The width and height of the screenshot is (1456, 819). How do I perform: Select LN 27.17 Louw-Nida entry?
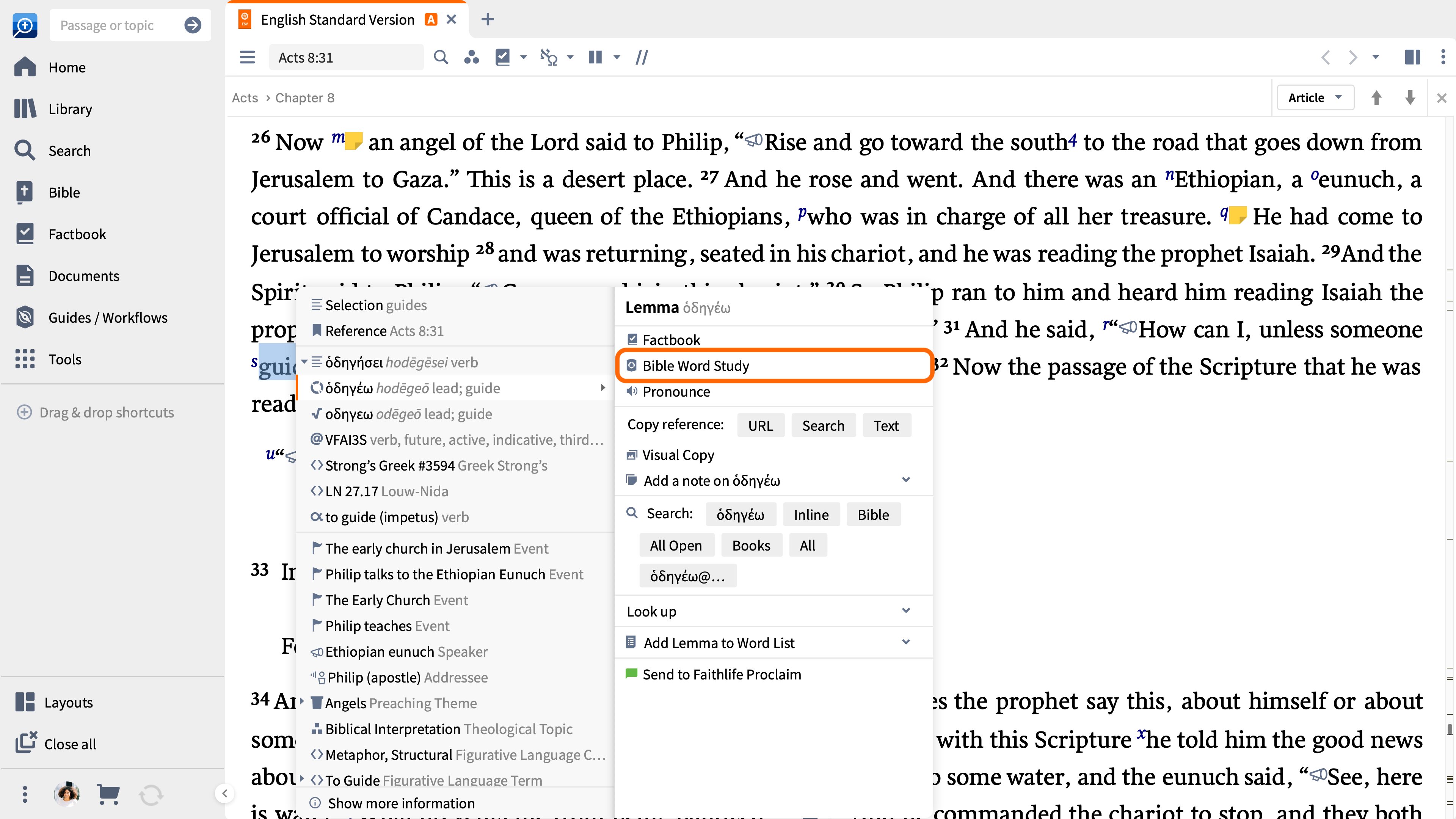click(x=455, y=491)
